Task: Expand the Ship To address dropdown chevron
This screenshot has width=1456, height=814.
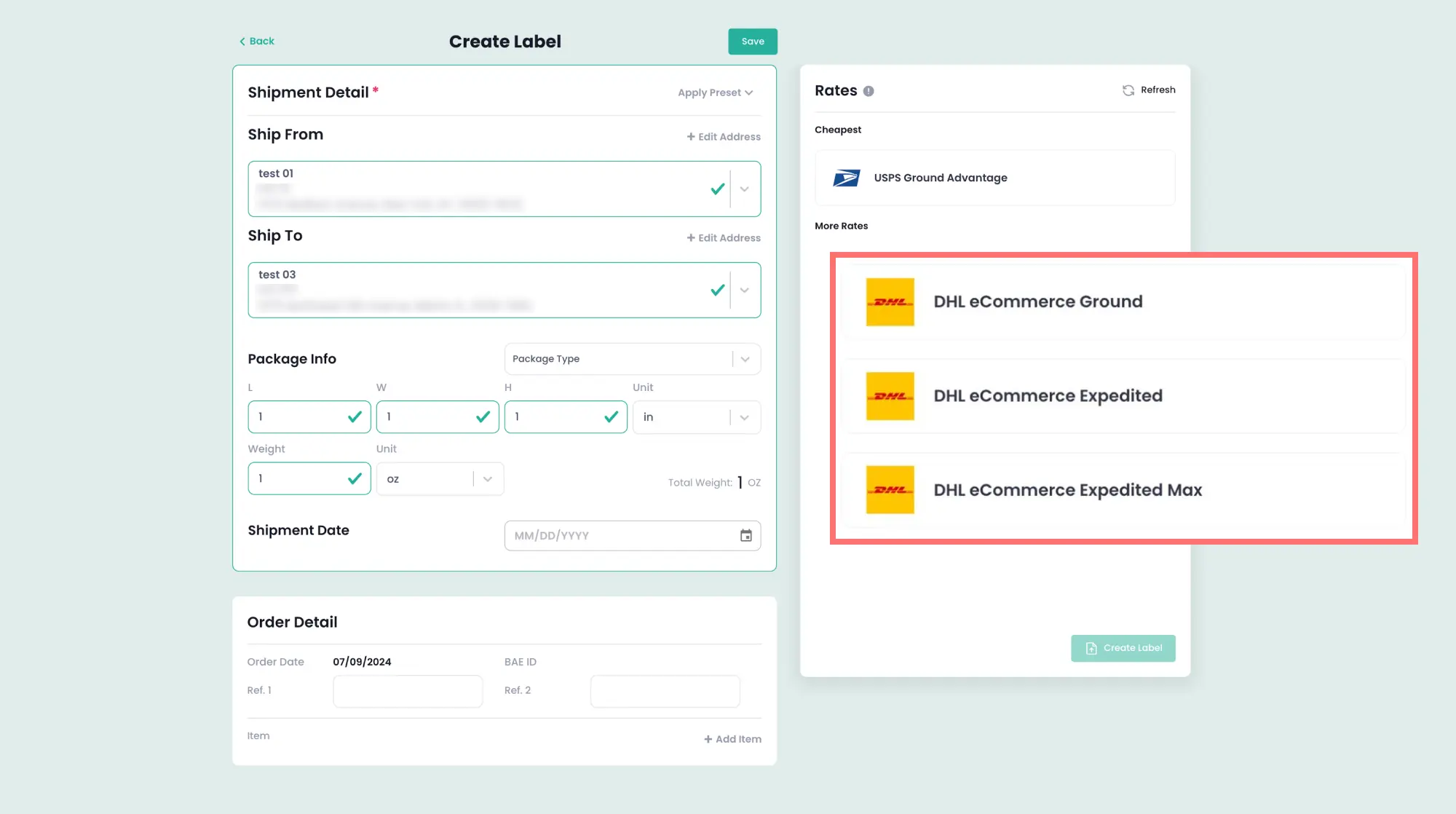Action: pos(745,290)
